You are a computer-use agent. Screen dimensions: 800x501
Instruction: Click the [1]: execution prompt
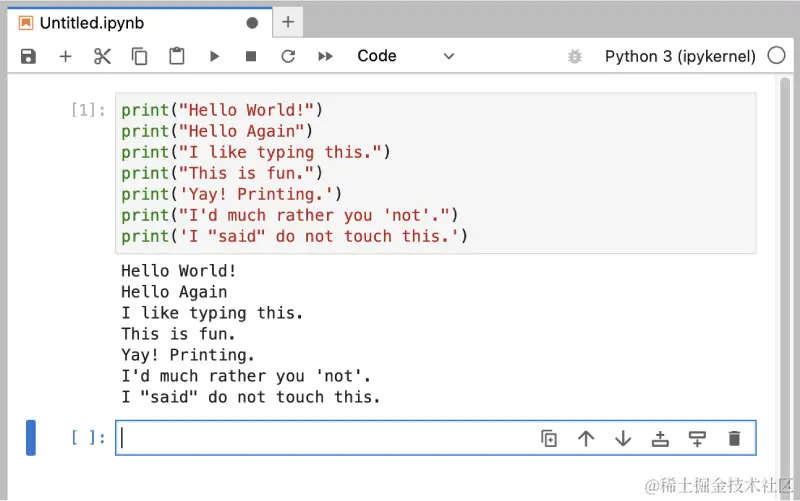(88, 110)
